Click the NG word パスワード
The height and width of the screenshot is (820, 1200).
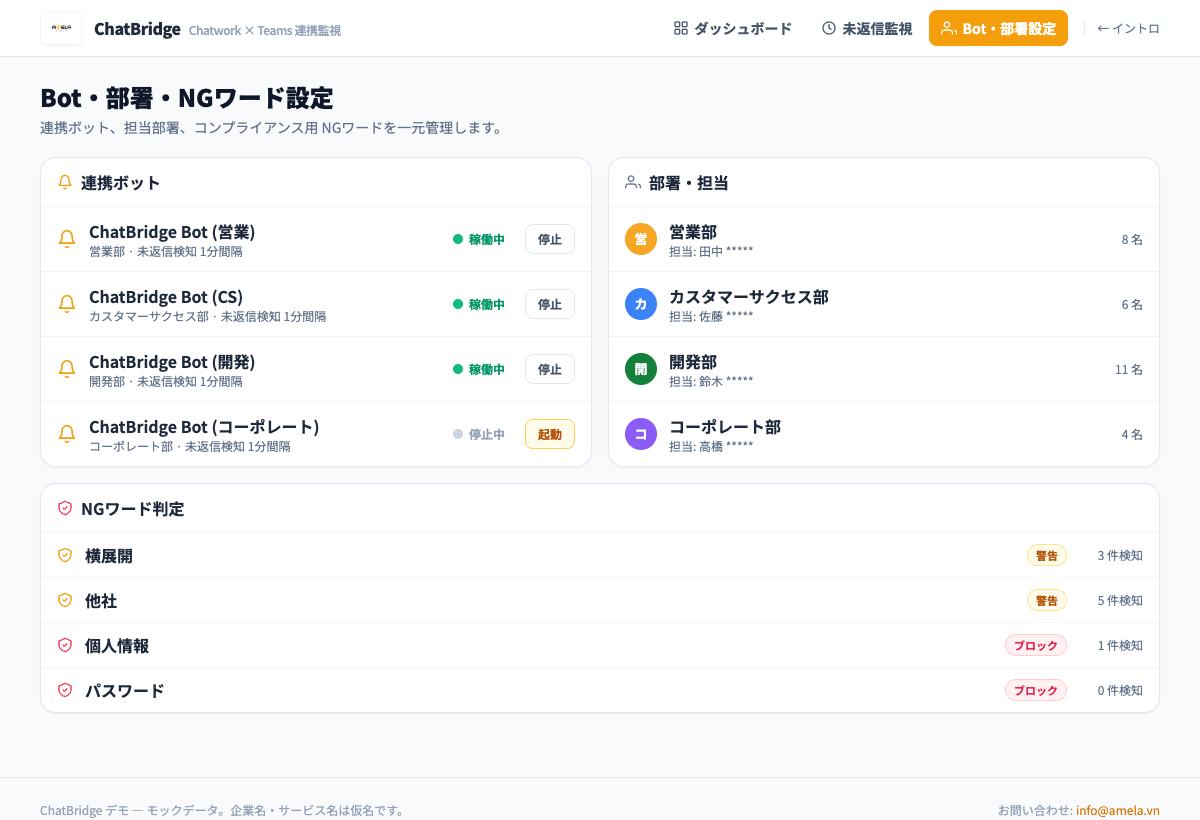pyautogui.click(x=125, y=690)
